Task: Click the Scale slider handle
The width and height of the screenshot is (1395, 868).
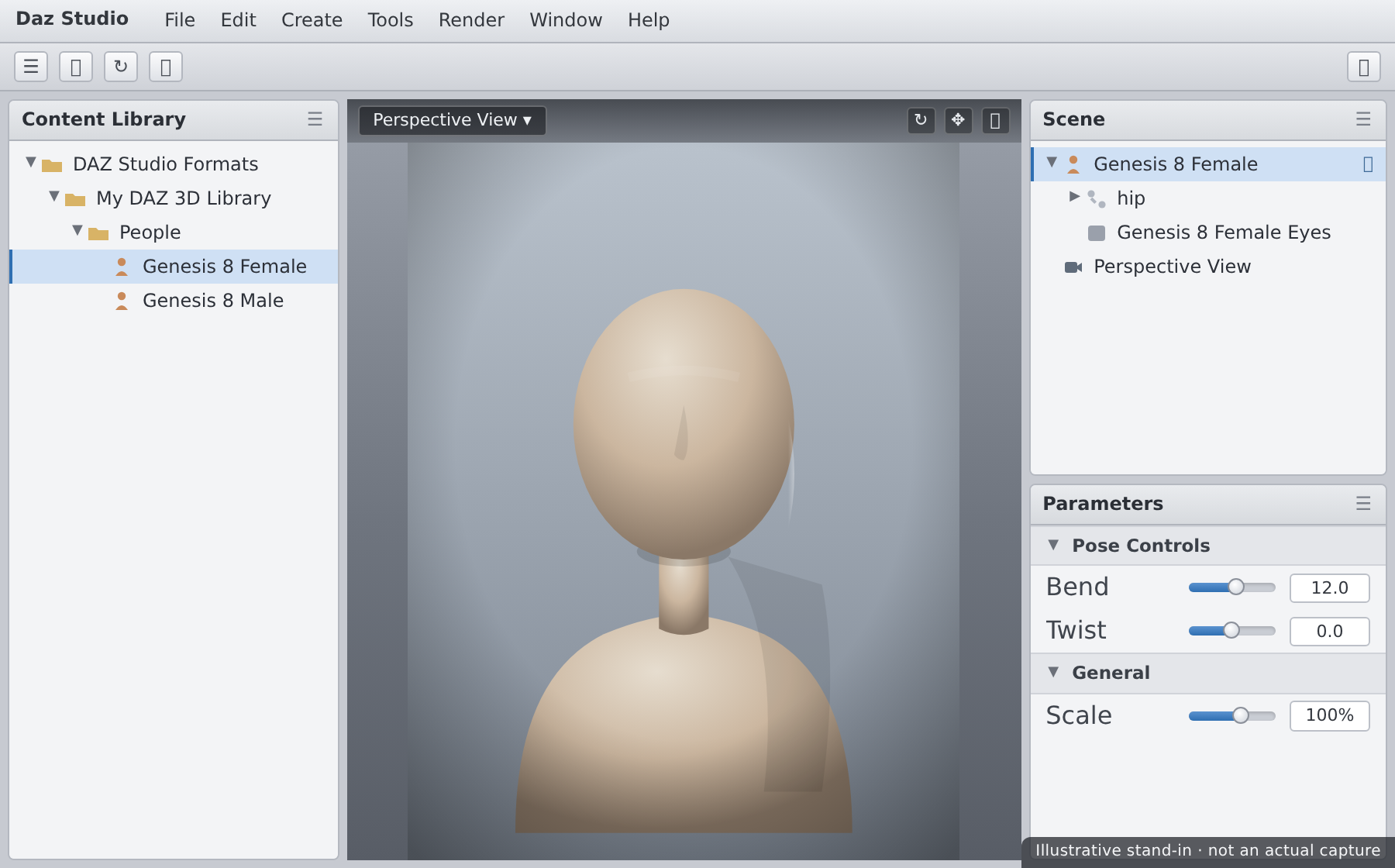Action: [x=1241, y=715]
